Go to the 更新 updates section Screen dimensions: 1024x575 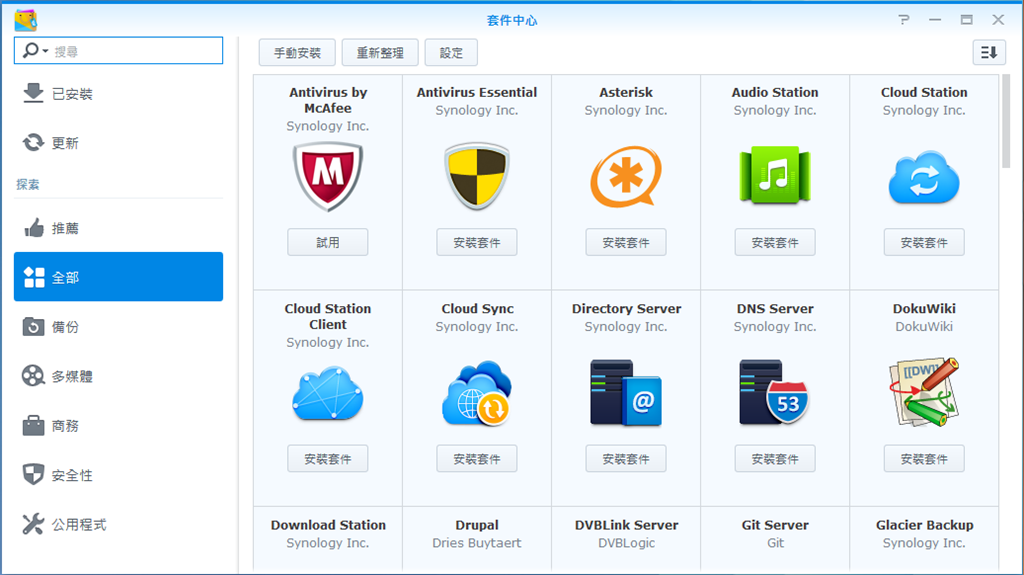pos(118,142)
